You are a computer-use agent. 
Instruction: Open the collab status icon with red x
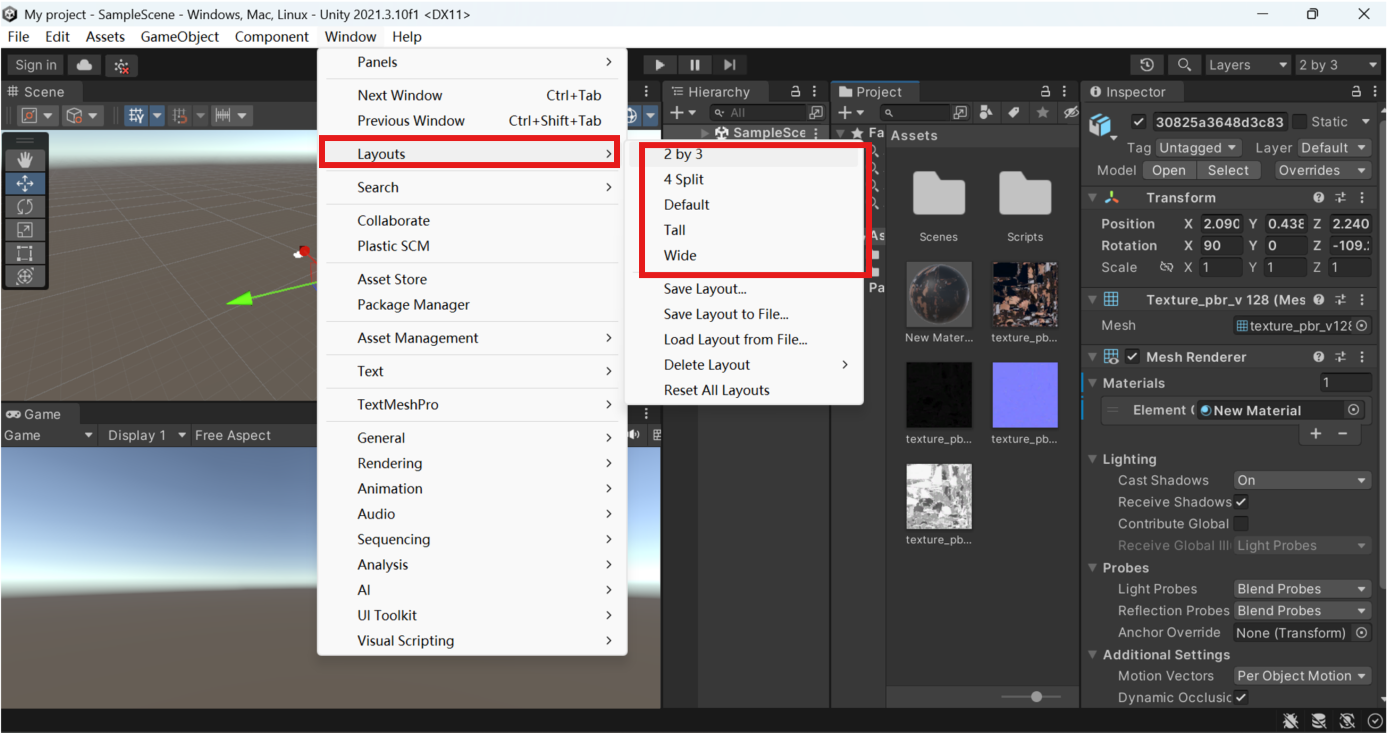click(122, 66)
